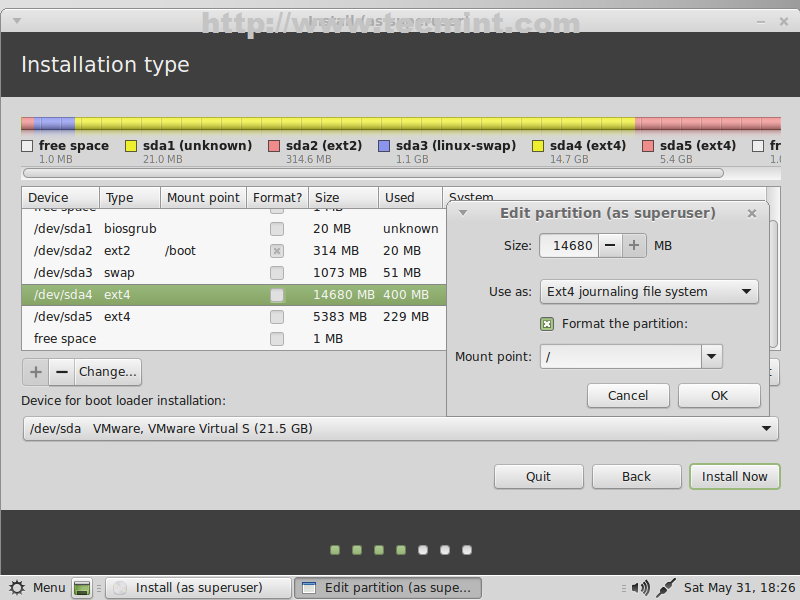
Task: Click the sda4 (ext4) yellow legend swatch
Action: tap(538, 146)
